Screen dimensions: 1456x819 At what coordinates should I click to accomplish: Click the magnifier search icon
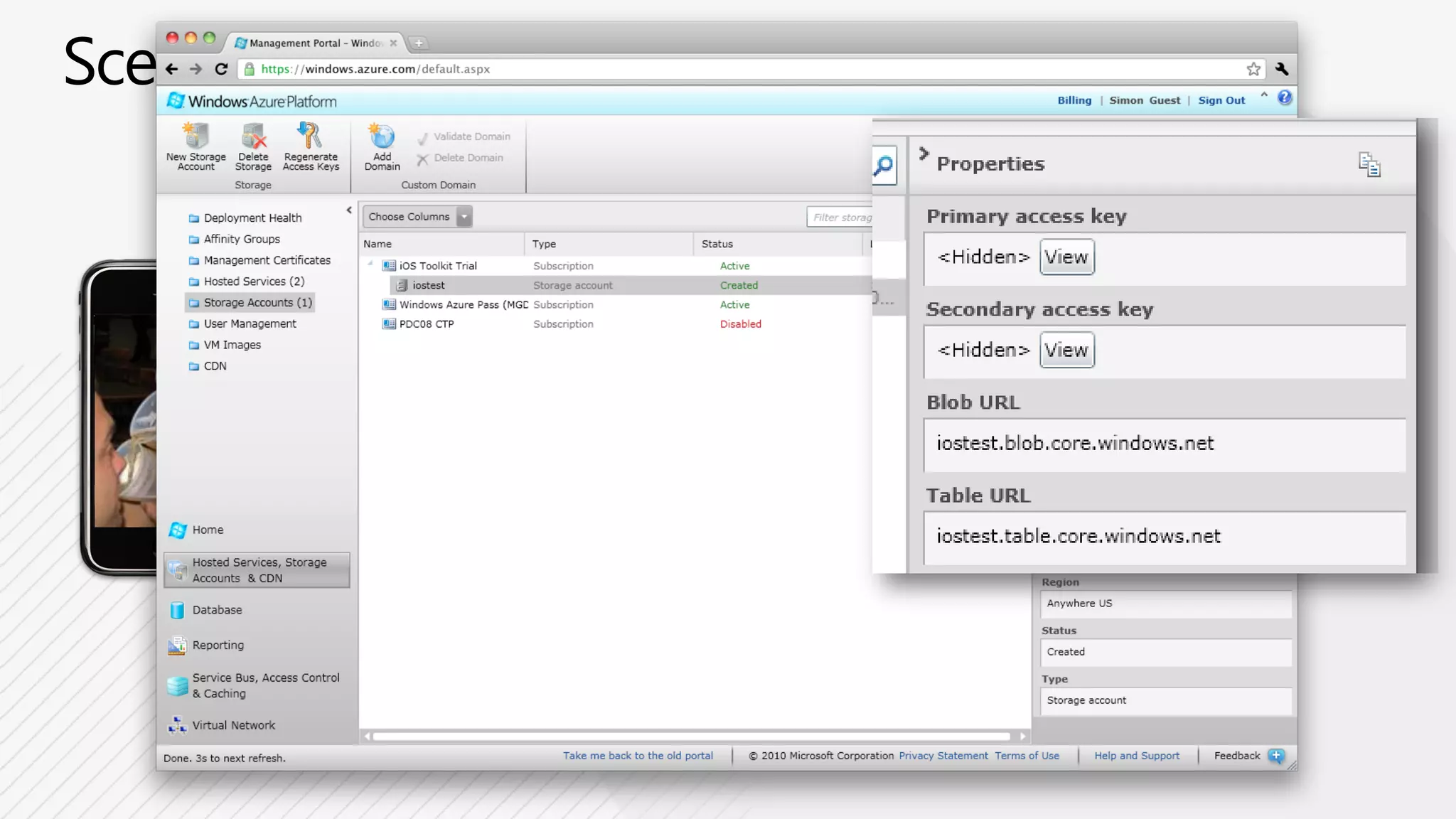click(884, 166)
